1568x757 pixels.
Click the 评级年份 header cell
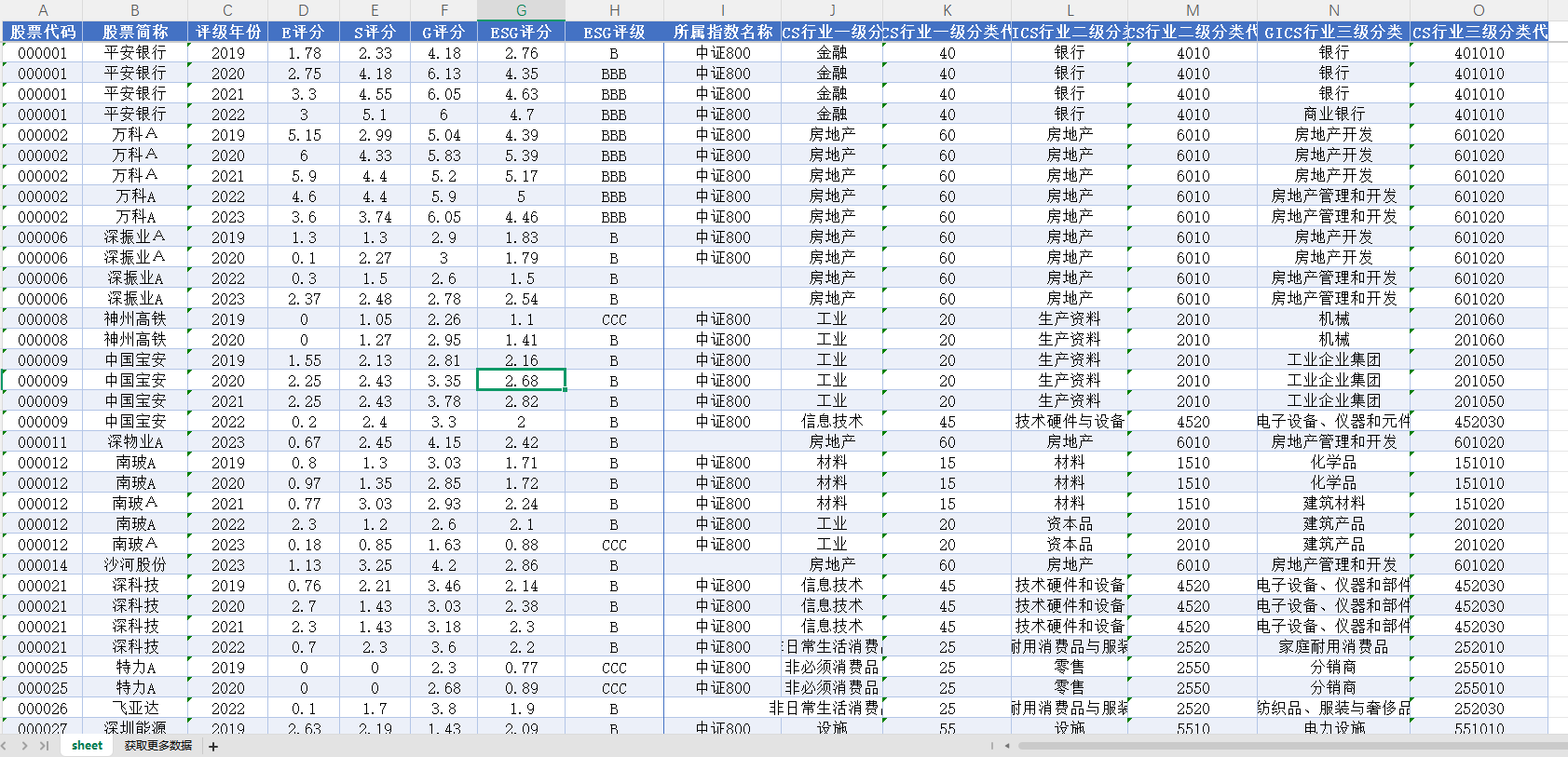click(227, 32)
